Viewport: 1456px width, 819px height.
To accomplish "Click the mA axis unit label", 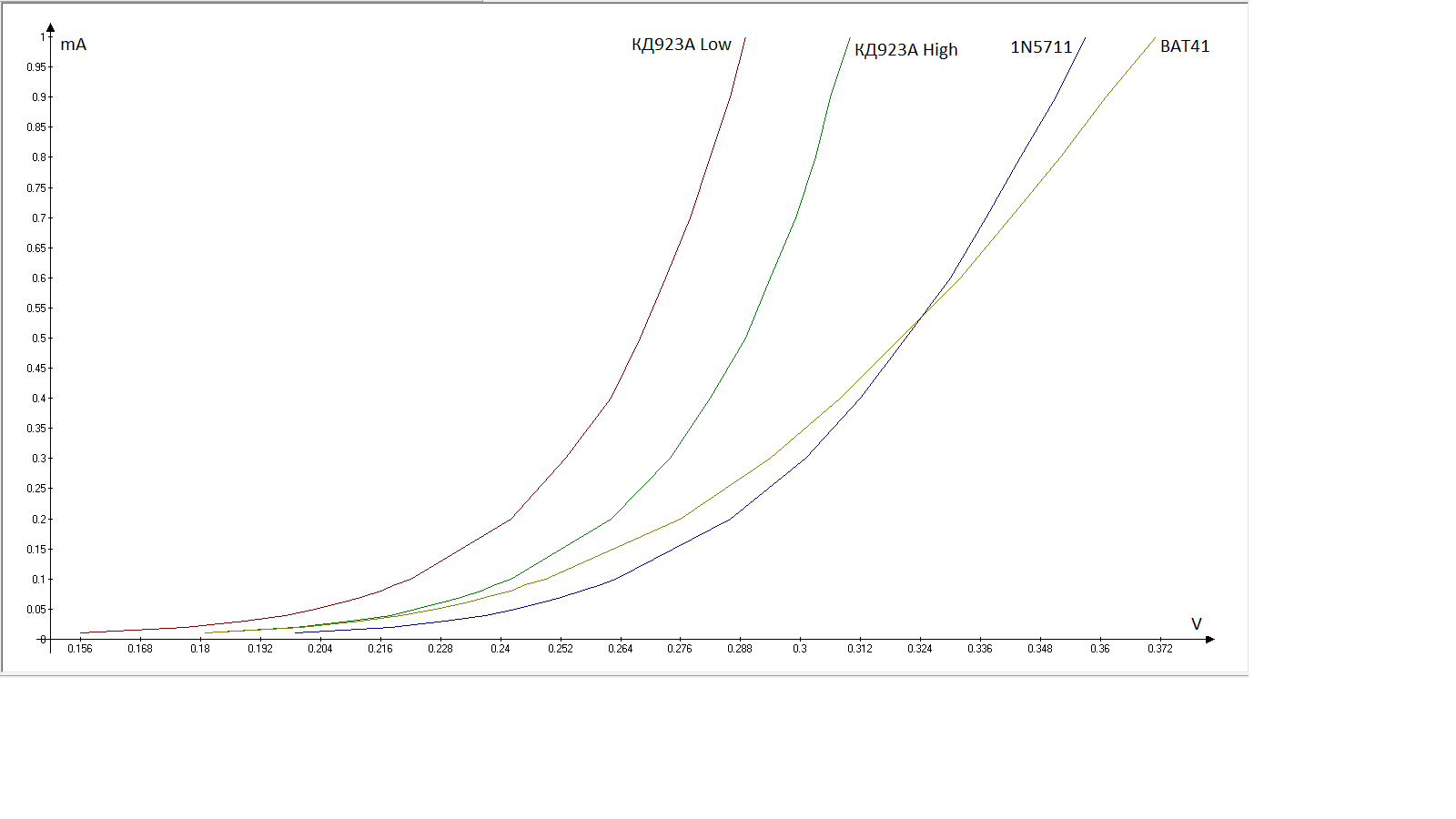I will [x=73, y=45].
